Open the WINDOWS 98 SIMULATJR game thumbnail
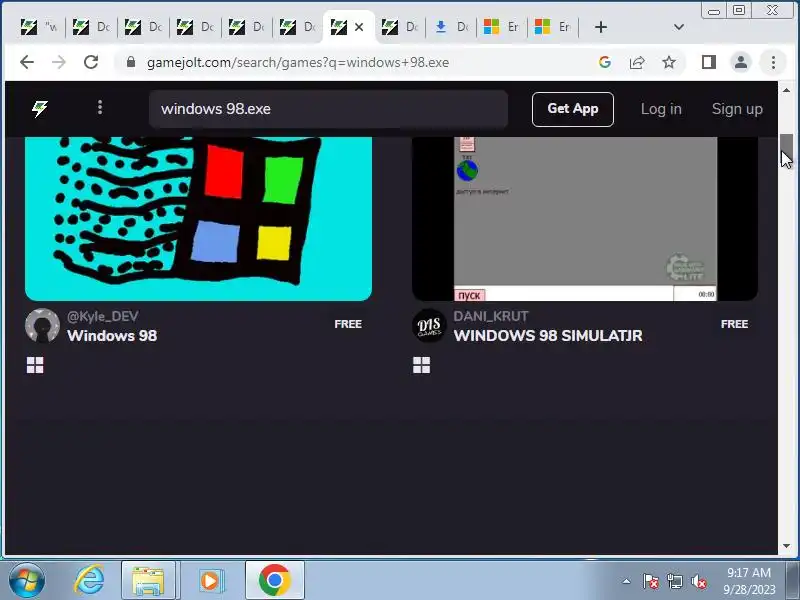Viewport: 800px width, 600px height. pyautogui.click(x=585, y=218)
